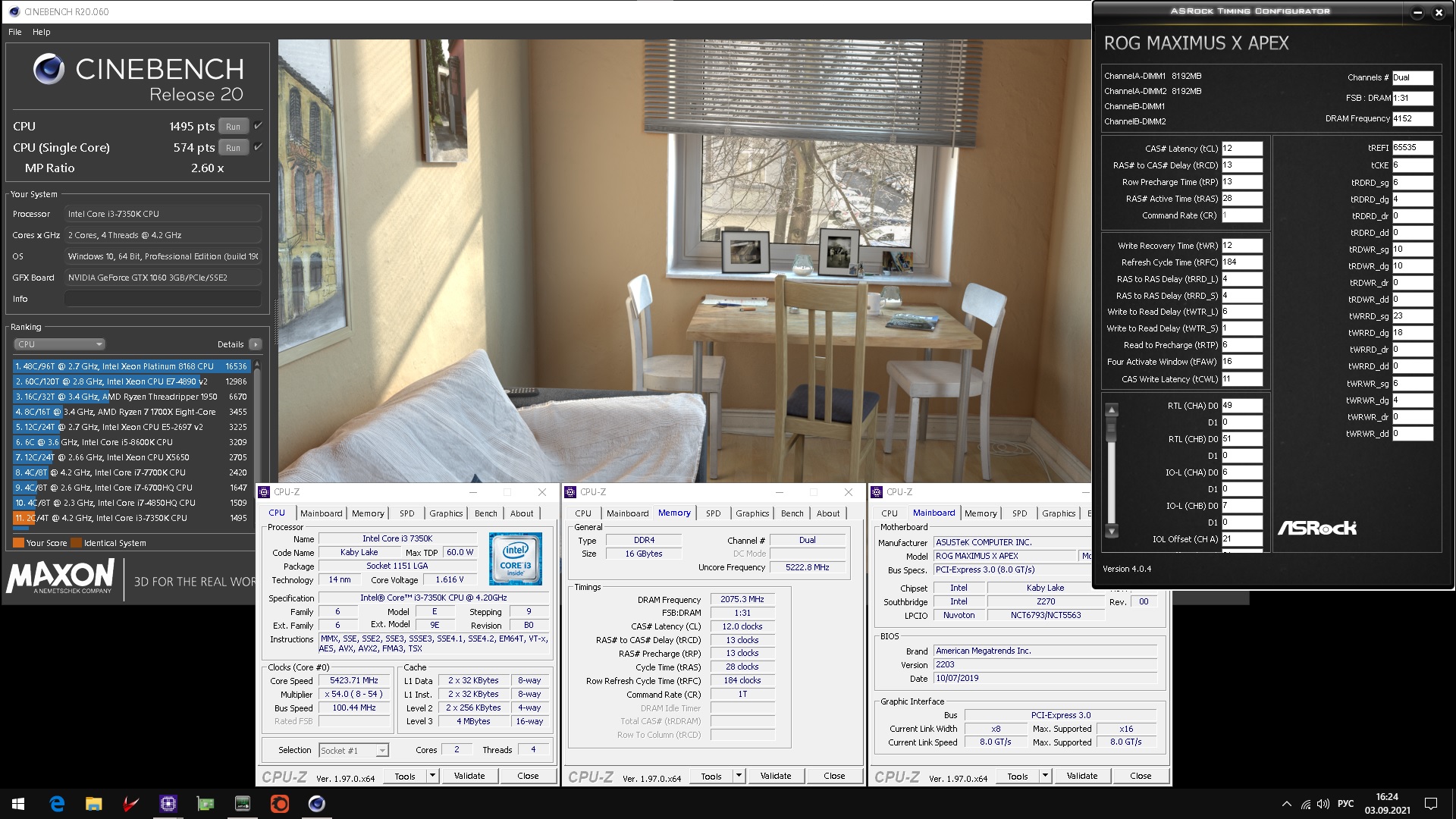This screenshot has height=819, width=1456.
Task: Click Close button in Mainboard CPU-Z window
Action: coord(1141,776)
